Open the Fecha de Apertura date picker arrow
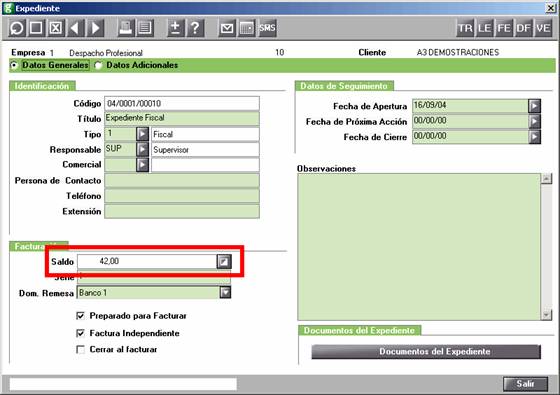Image resolution: width=560 pixels, height=395 pixels. (534, 106)
